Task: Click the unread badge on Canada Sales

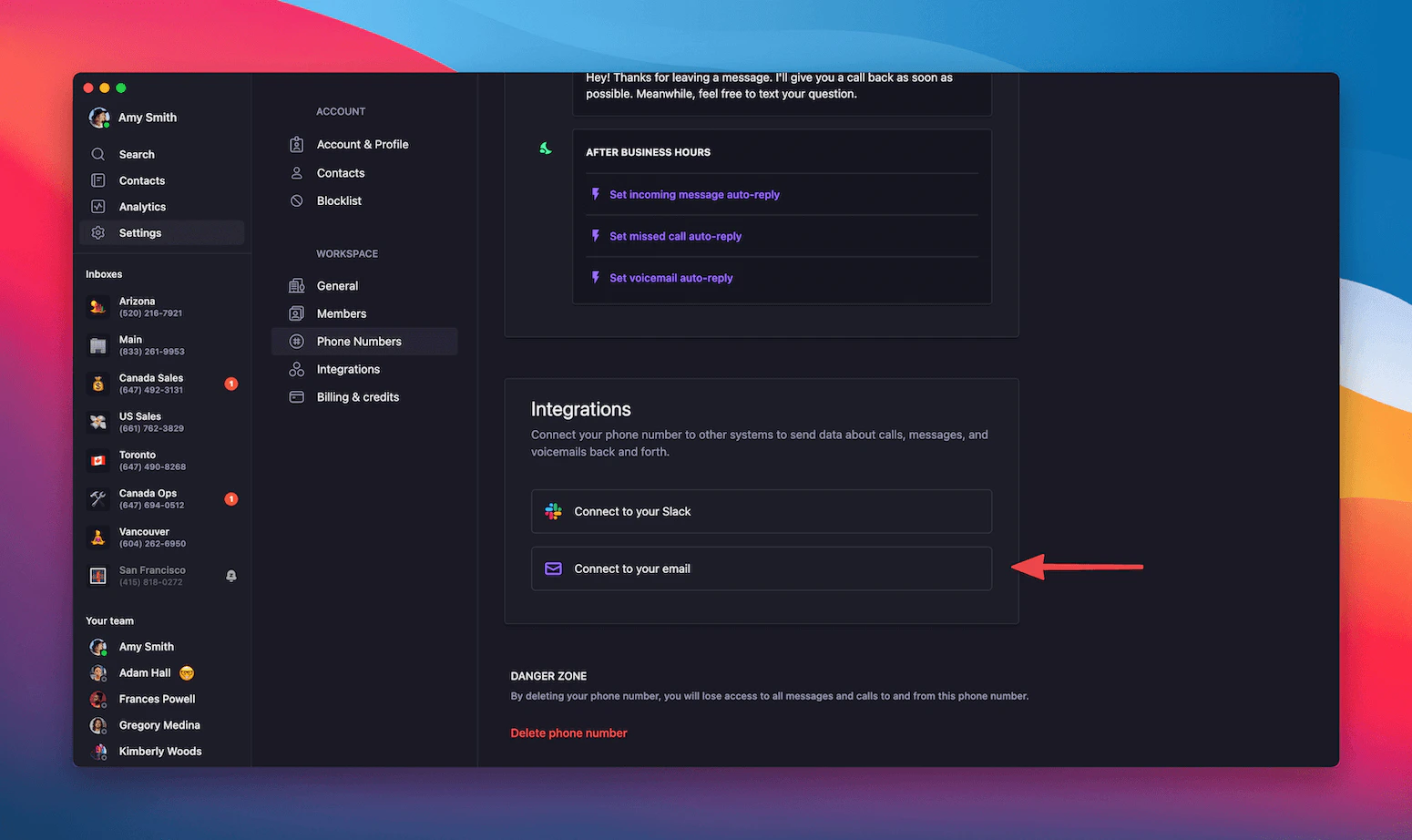Action: coord(231,384)
